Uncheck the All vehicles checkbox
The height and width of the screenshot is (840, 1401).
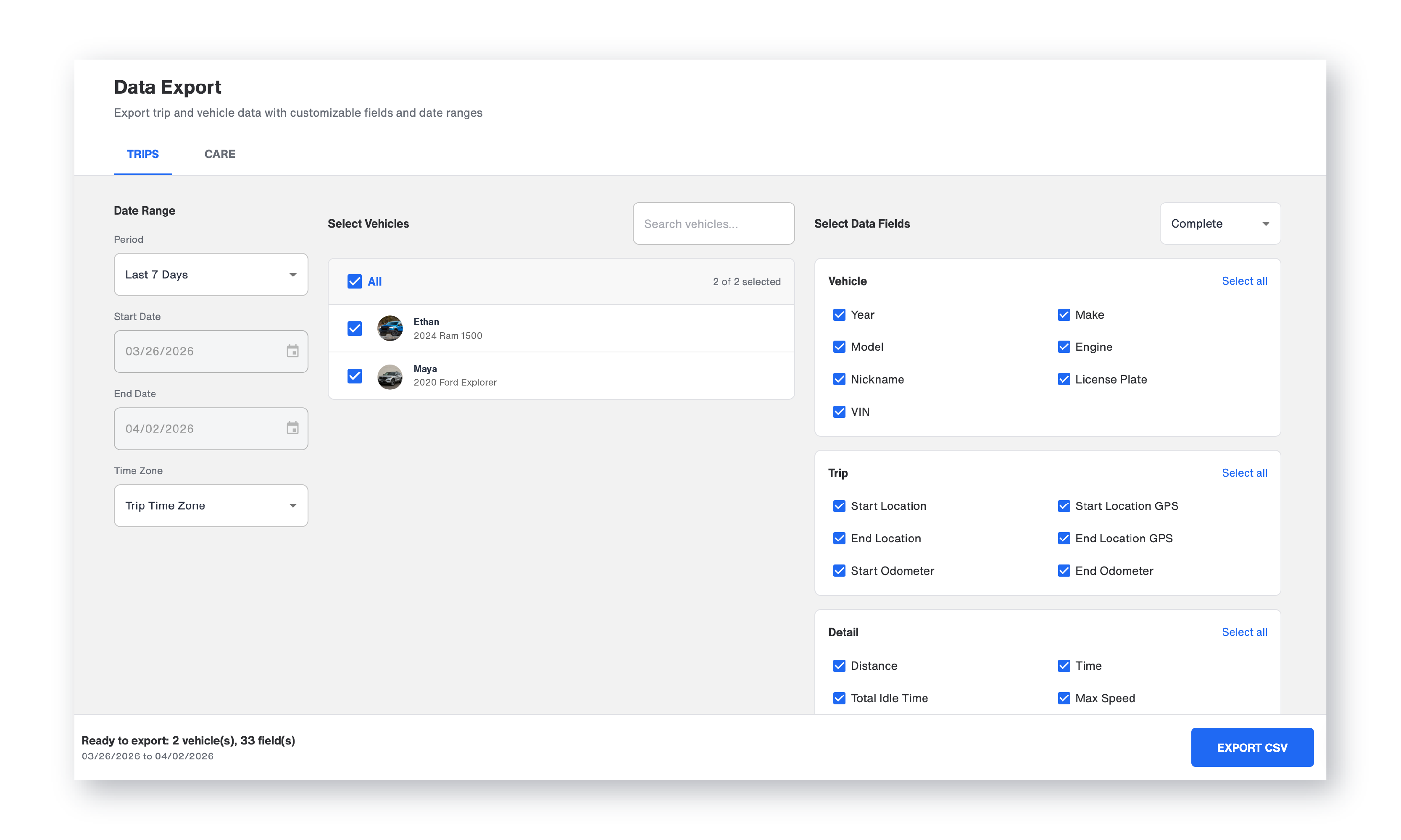[x=355, y=281]
